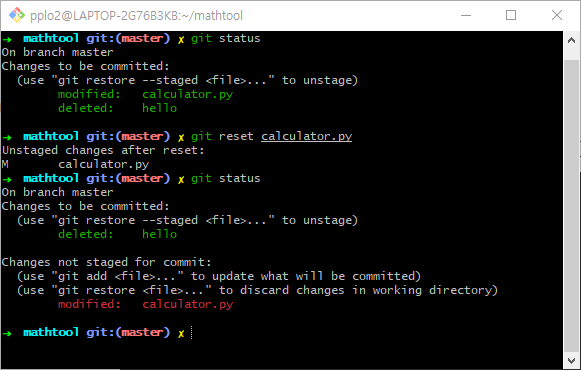The width and height of the screenshot is (581, 370).
Task: Click the underlined calculator.py in the git reset command
Action: (306, 136)
